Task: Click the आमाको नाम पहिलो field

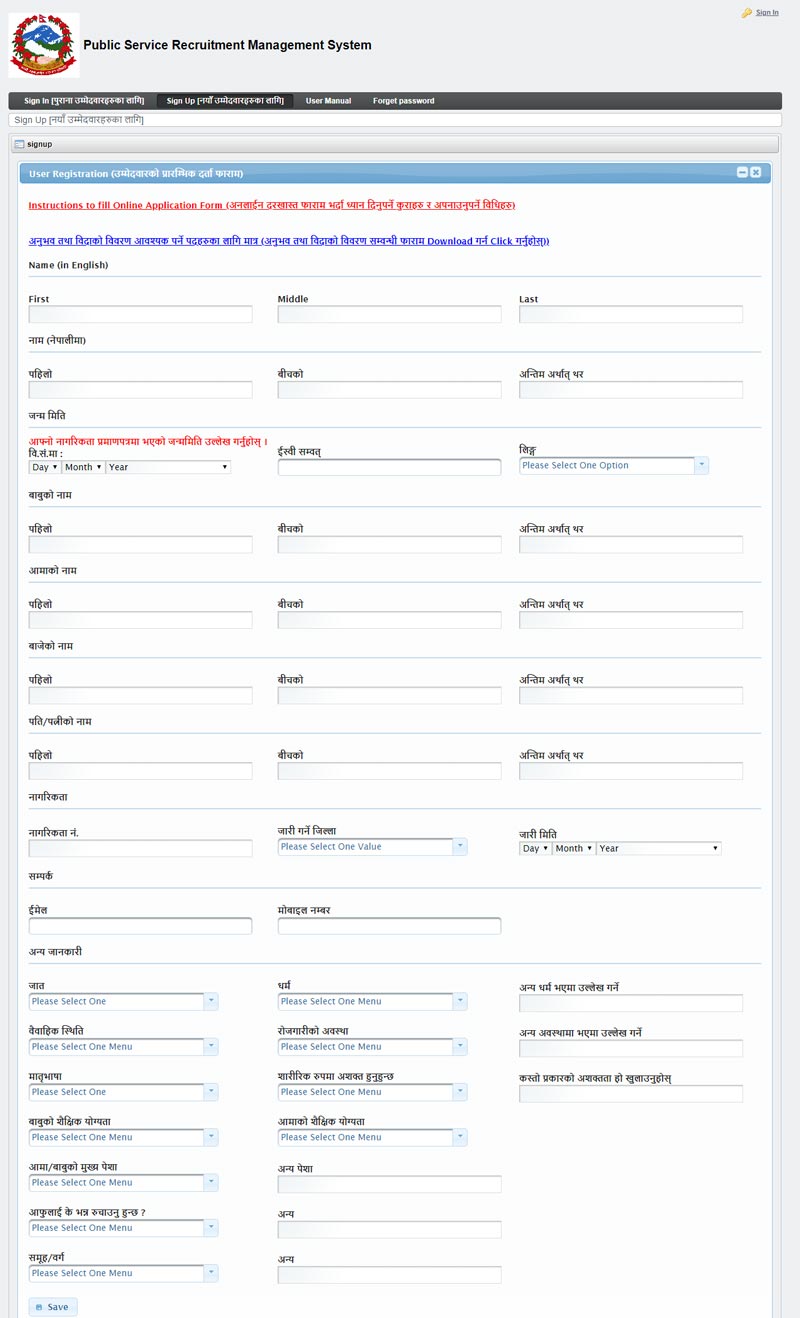Action: pyautogui.click(x=141, y=620)
